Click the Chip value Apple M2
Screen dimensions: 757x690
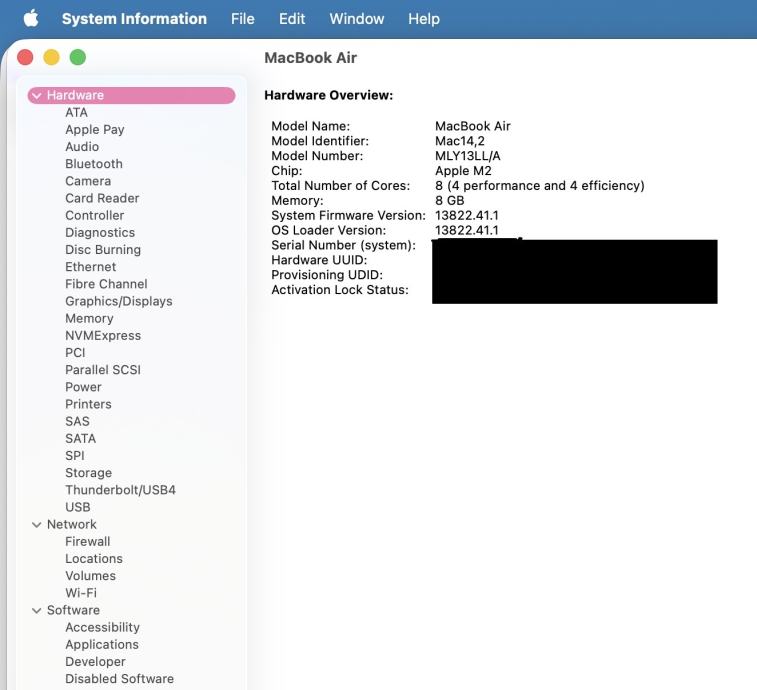pyautogui.click(x=463, y=171)
